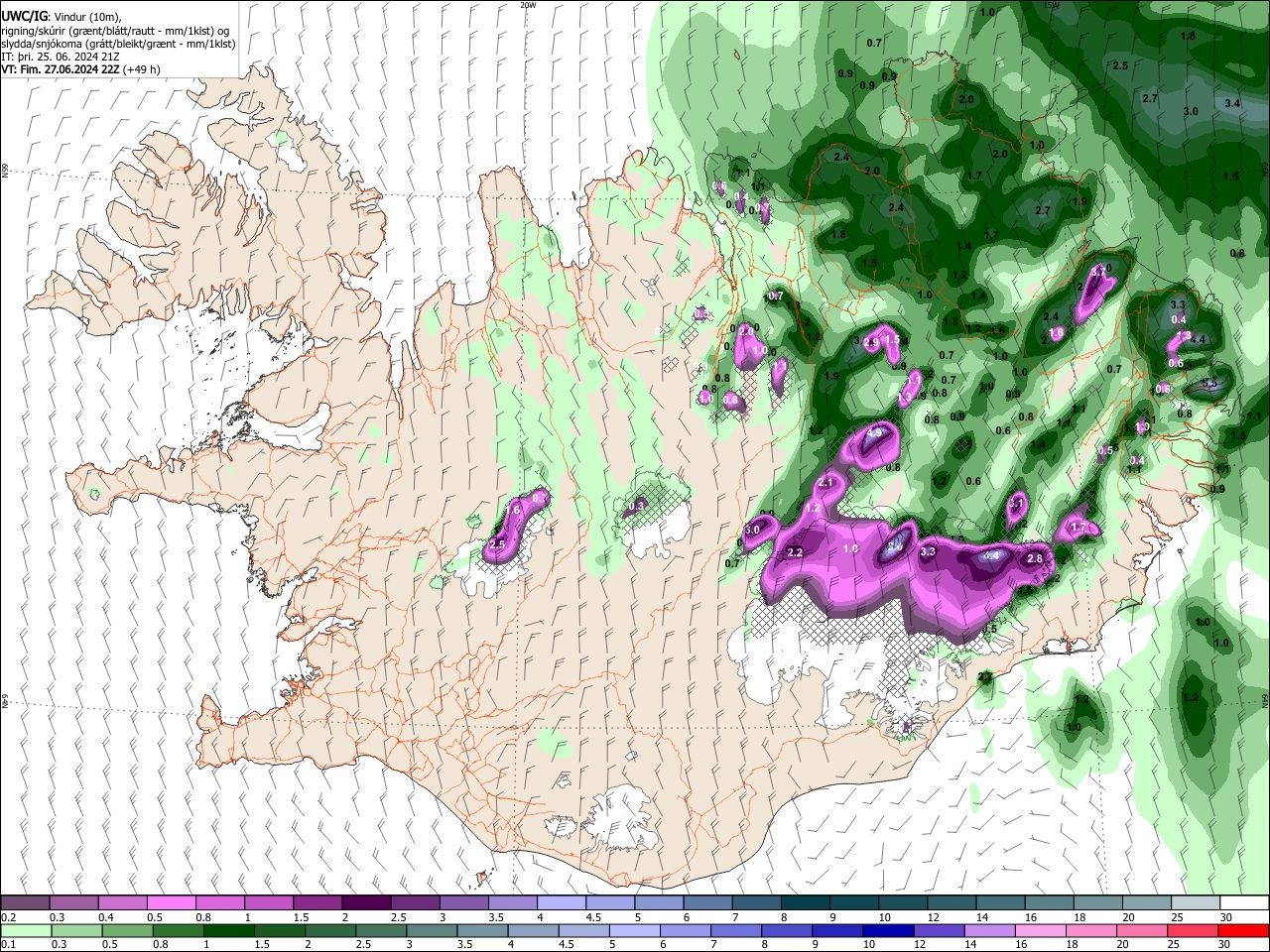
Task: Click the '10' label on the lower legend scale
Action: pos(869,945)
